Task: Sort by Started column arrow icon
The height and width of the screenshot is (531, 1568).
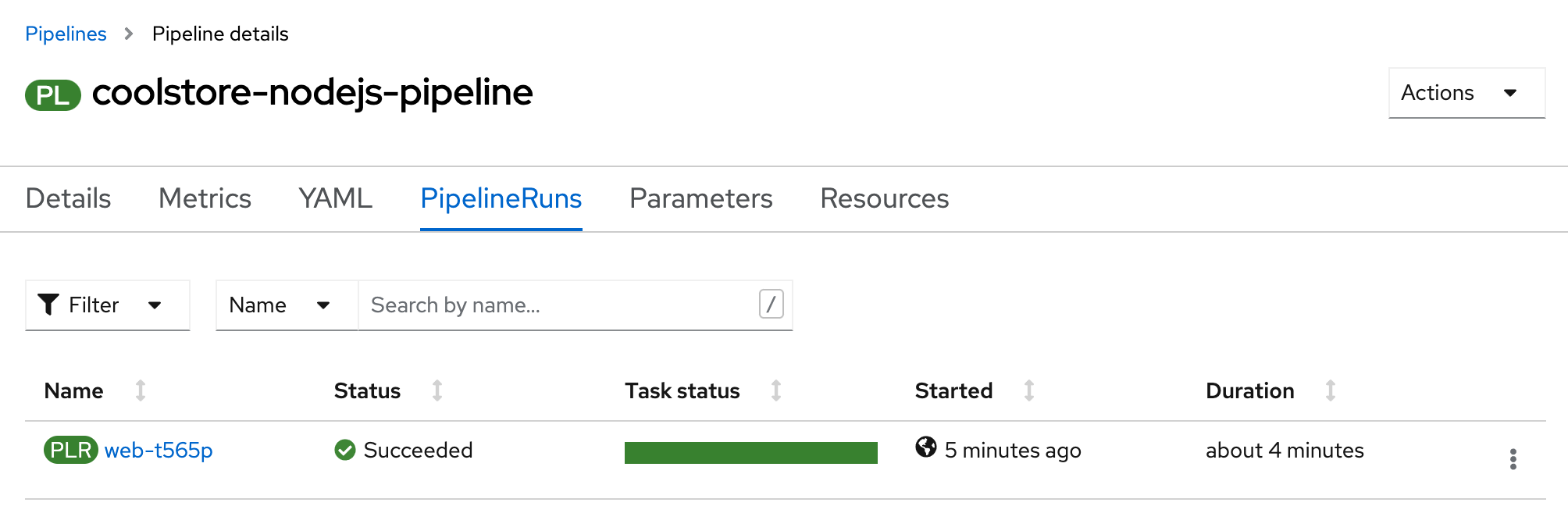Action: tap(1029, 390)
